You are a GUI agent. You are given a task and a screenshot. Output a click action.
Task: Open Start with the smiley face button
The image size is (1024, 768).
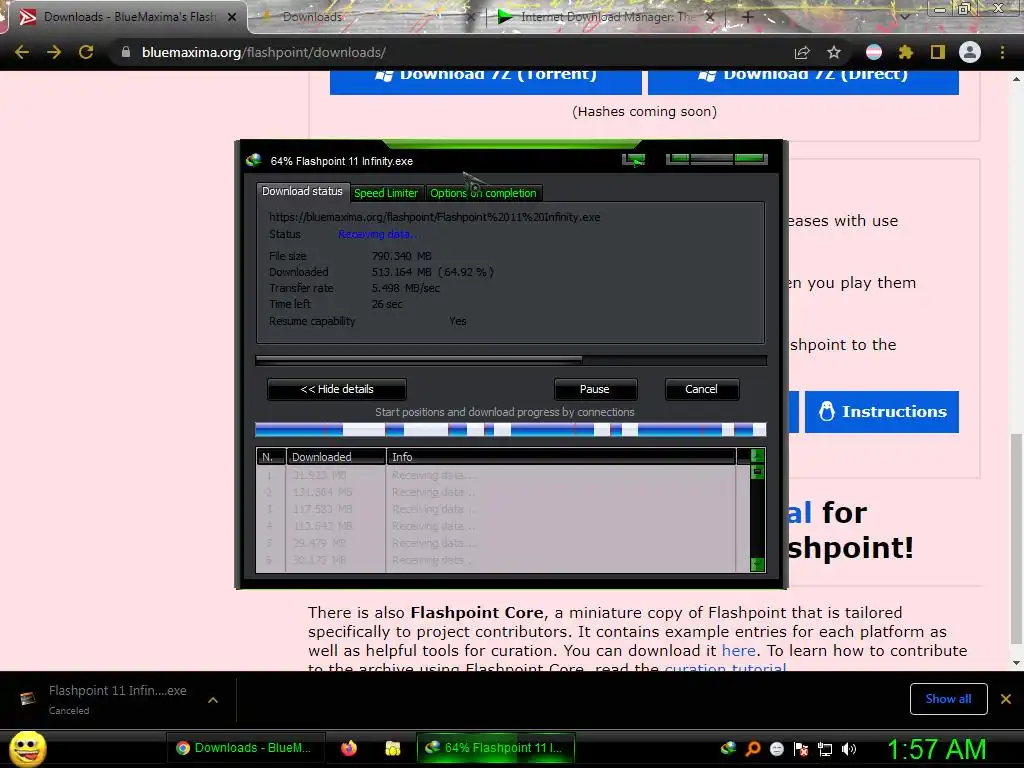pyautogui.click(x=27, y=748)
